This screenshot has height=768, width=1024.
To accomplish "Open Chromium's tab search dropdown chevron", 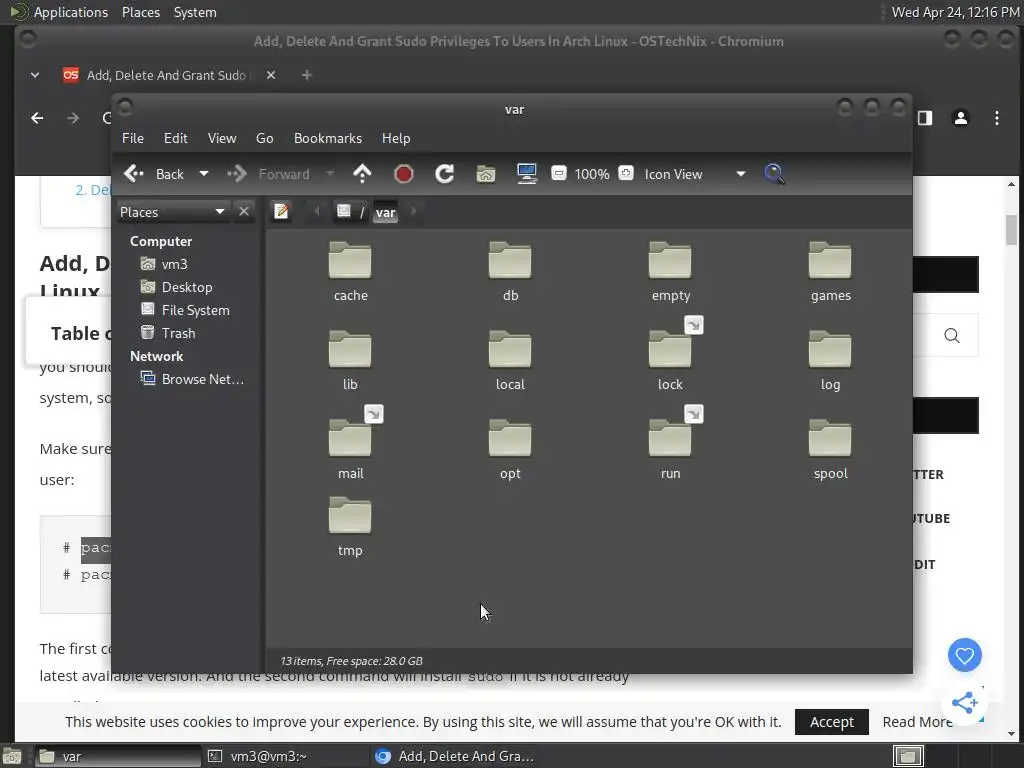I will 35,75.
